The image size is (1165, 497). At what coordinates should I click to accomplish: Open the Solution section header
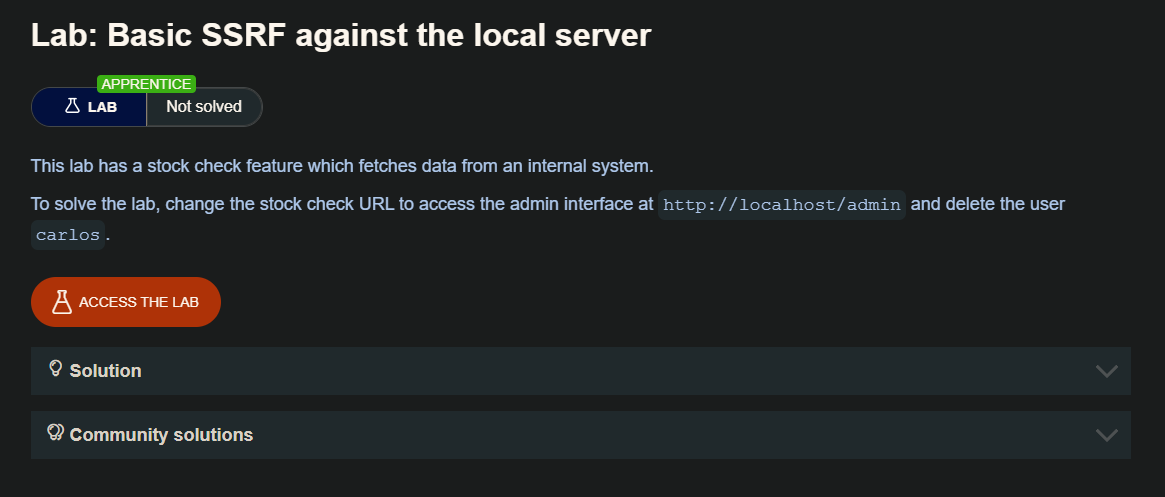click(580, 371)
